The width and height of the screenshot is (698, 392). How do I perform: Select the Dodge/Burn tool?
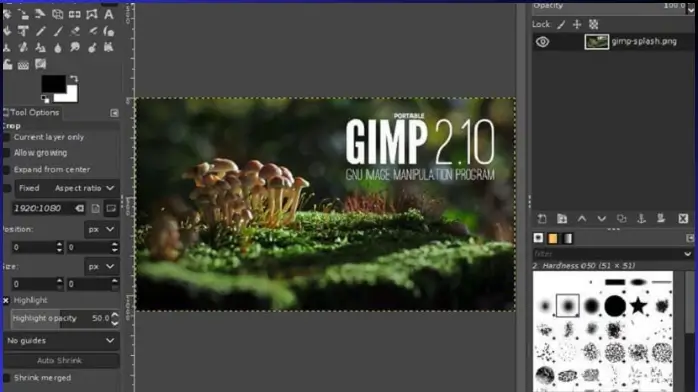tap(92, 48)
